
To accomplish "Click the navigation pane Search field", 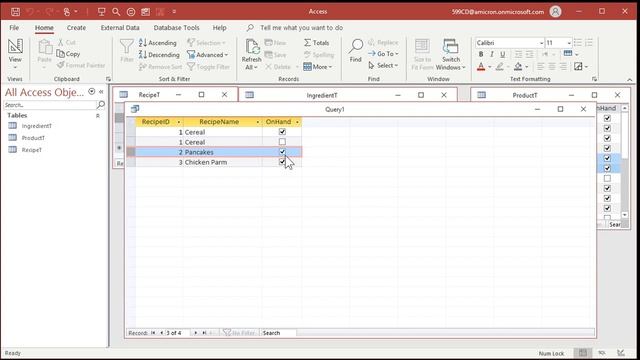I will [50, 105].
